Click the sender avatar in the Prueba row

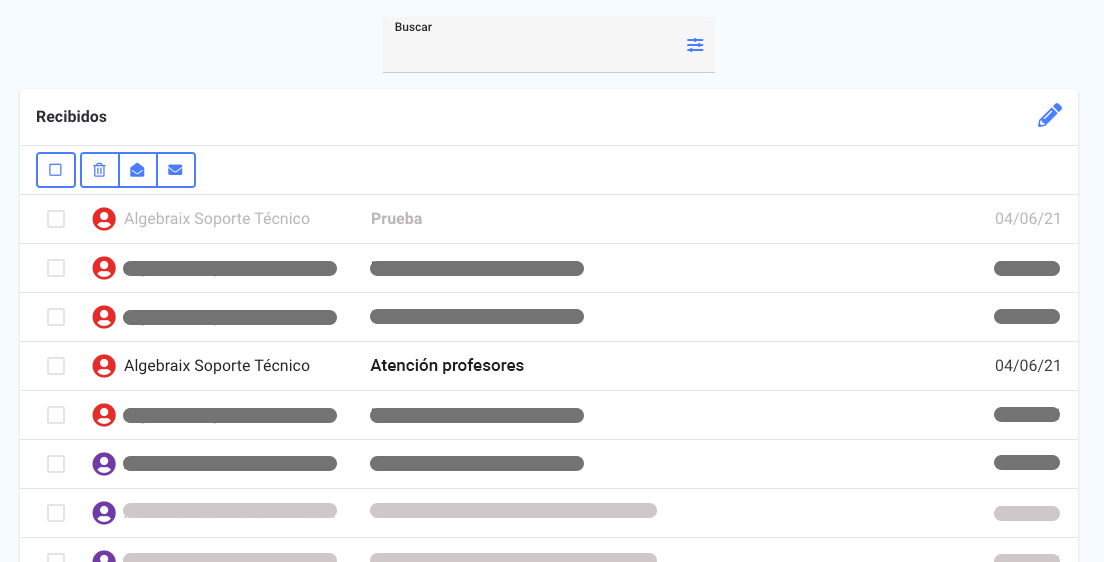104,219
